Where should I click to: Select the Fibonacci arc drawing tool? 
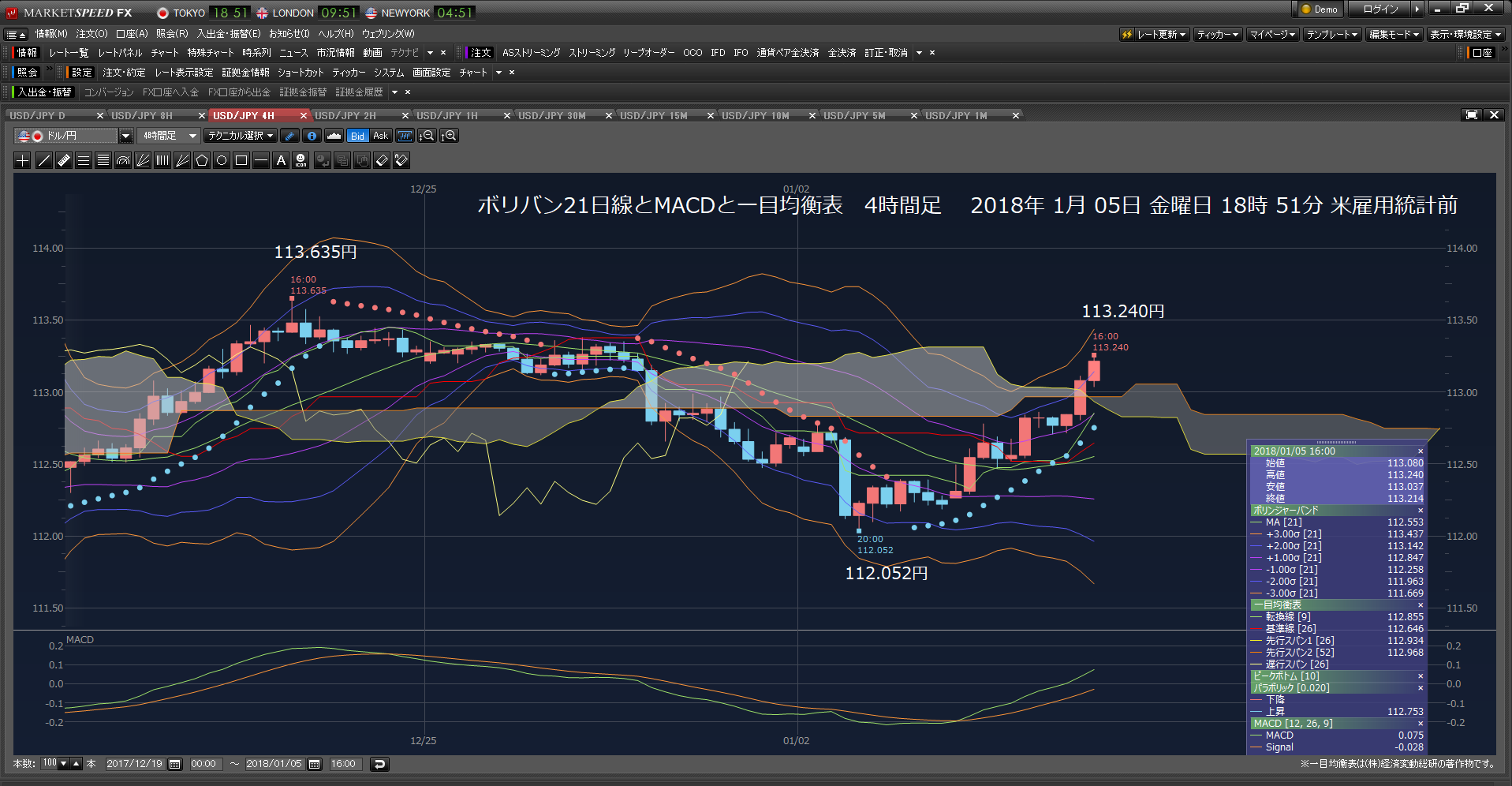[x=123, y=160]
